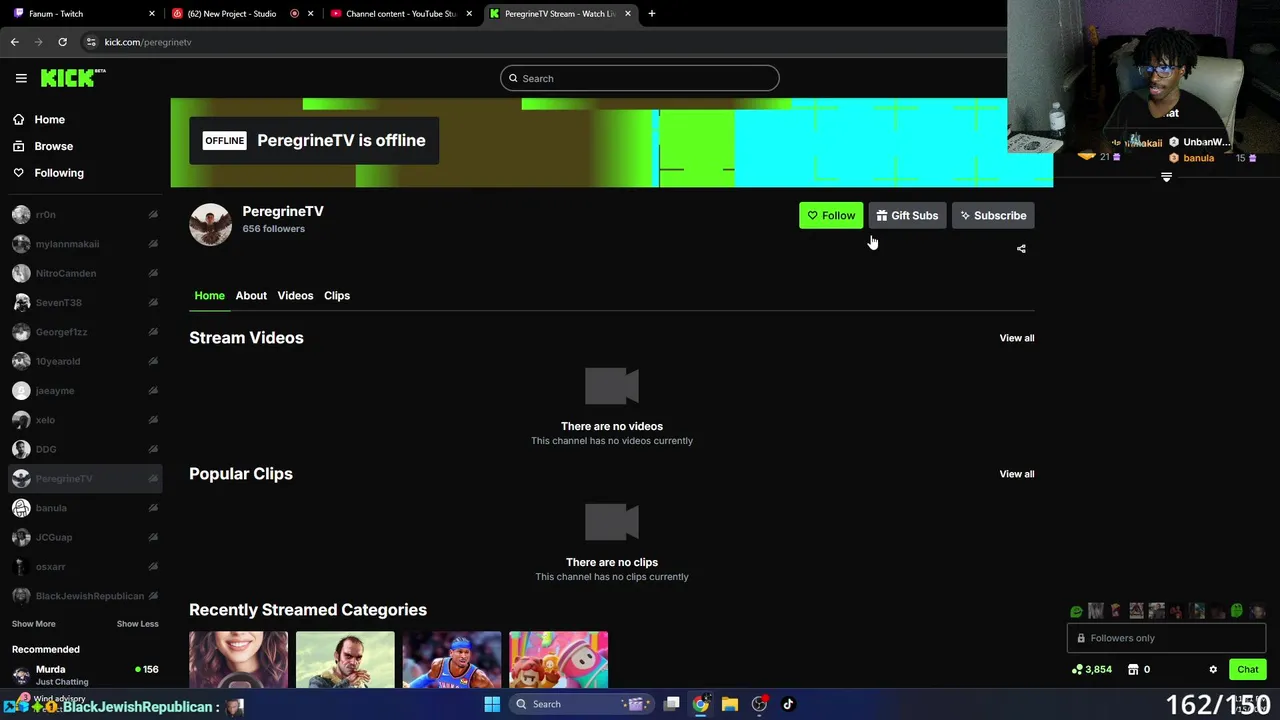Focus the Kick search field
This screenshot has width=1280, height=720.
pos(640,78)
